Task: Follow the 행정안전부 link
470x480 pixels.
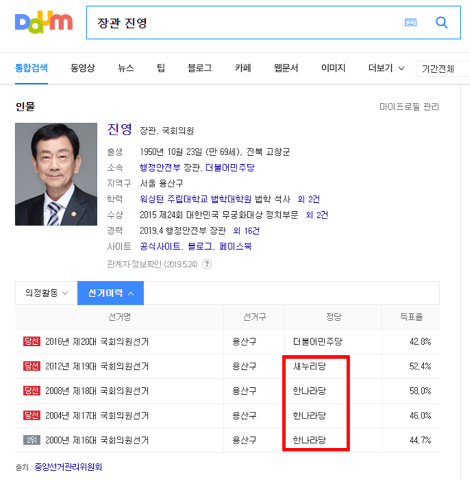Action: tap(160, 168)
